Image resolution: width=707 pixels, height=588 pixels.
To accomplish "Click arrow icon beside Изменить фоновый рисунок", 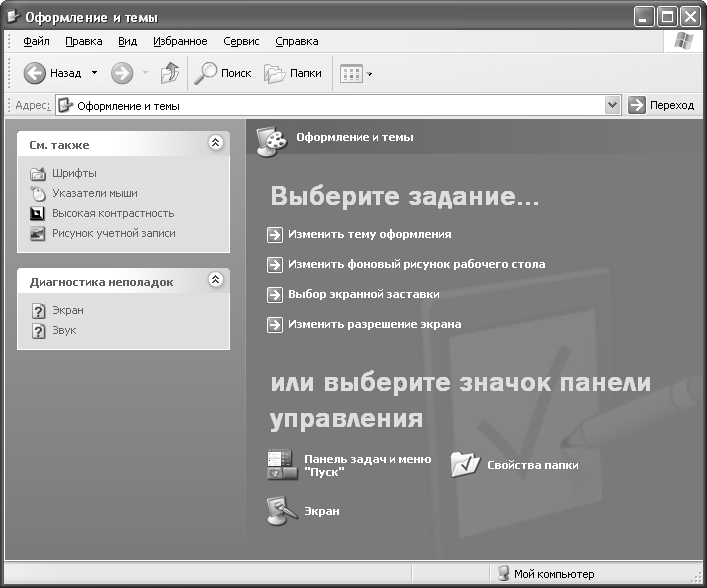I will 275,265.
